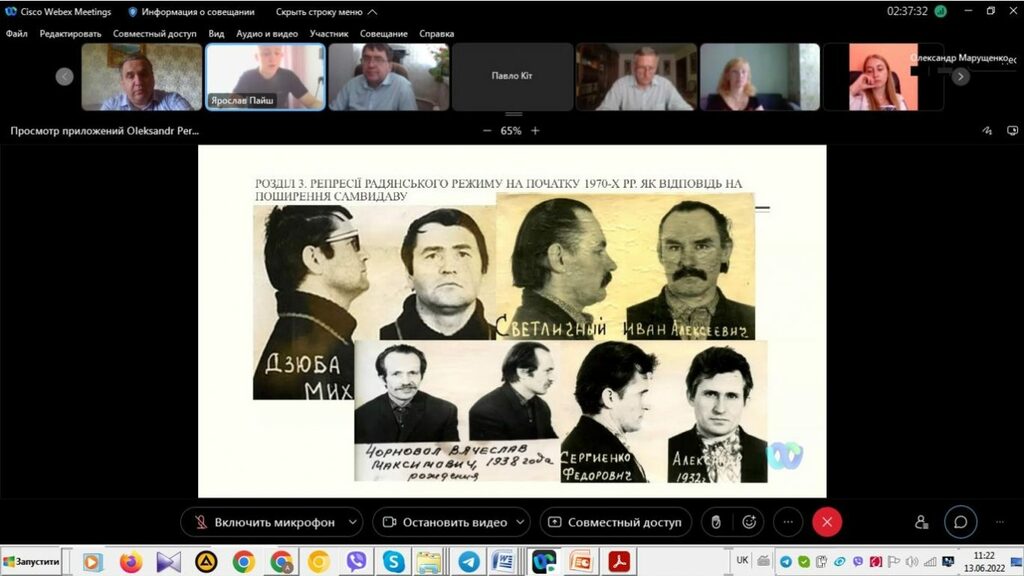Open Skype from the taskbar

pyautogui.click(x=393, y=562)
